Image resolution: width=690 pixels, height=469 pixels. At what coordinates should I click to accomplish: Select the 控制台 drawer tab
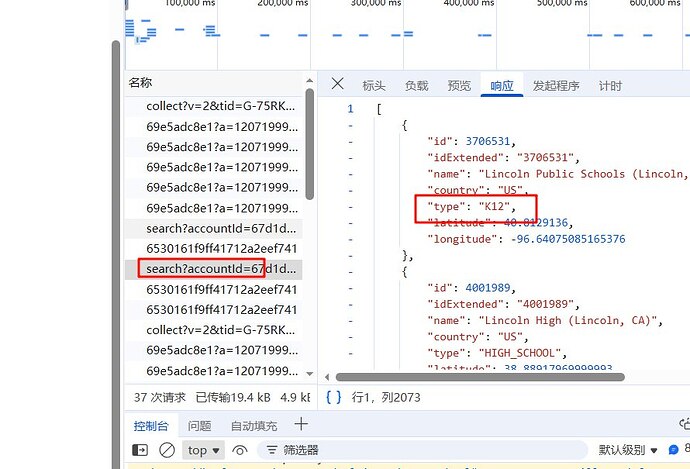pos(151,426)
